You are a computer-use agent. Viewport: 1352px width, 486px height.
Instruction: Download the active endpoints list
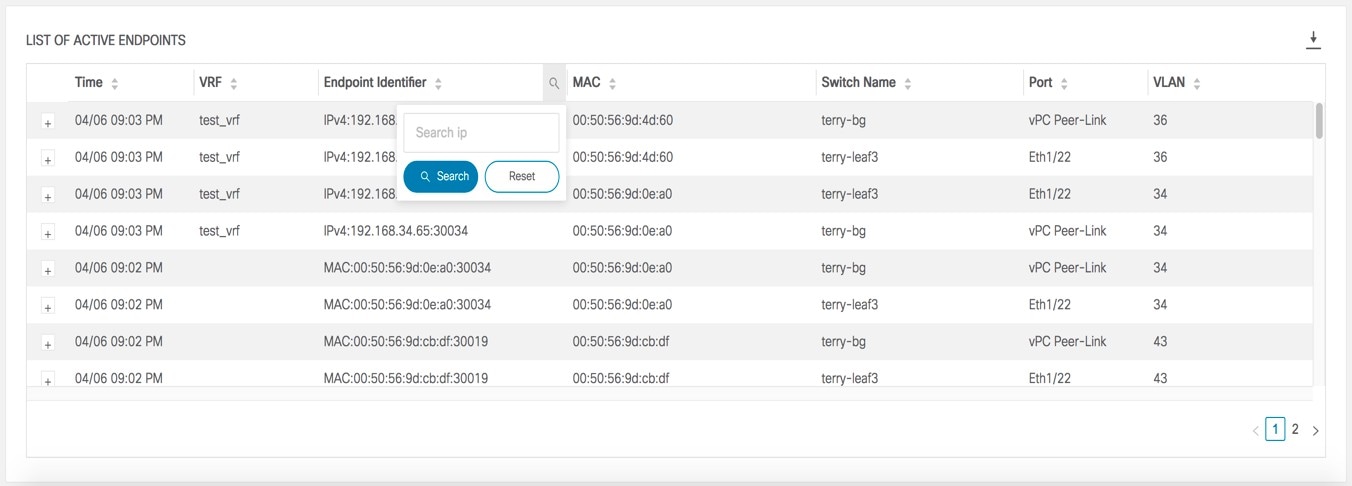click(x=1313, y=40)
